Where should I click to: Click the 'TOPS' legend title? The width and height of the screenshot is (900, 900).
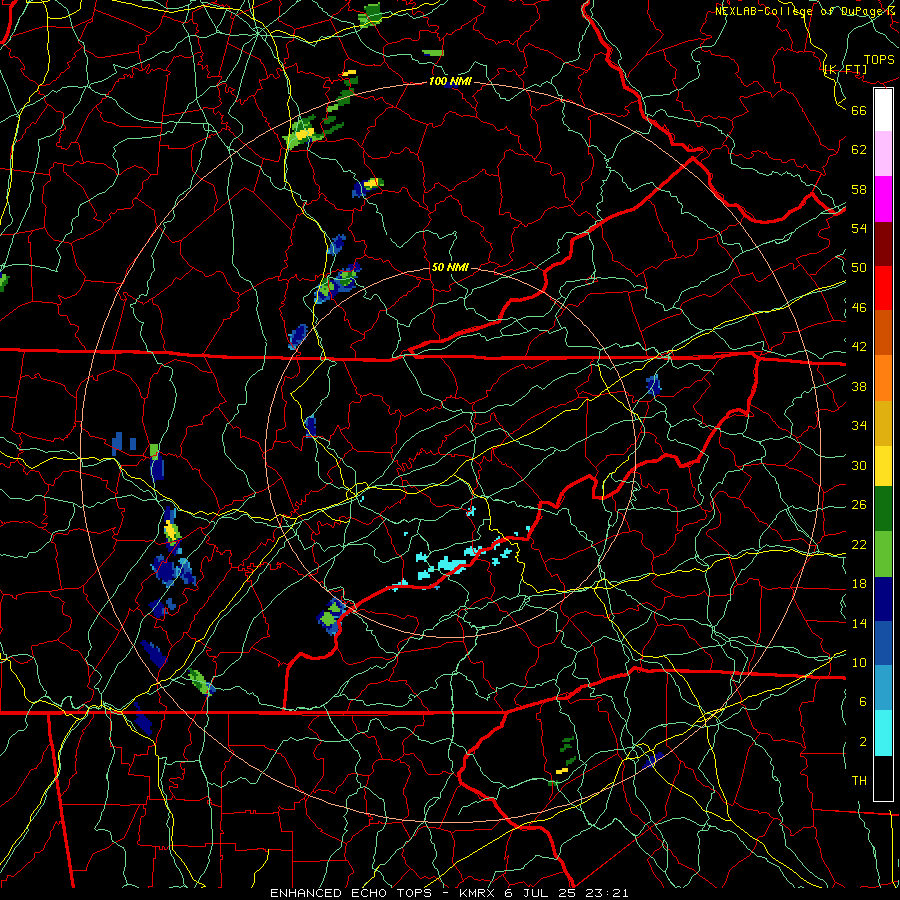pyautogui.click(x=879, y=60)
